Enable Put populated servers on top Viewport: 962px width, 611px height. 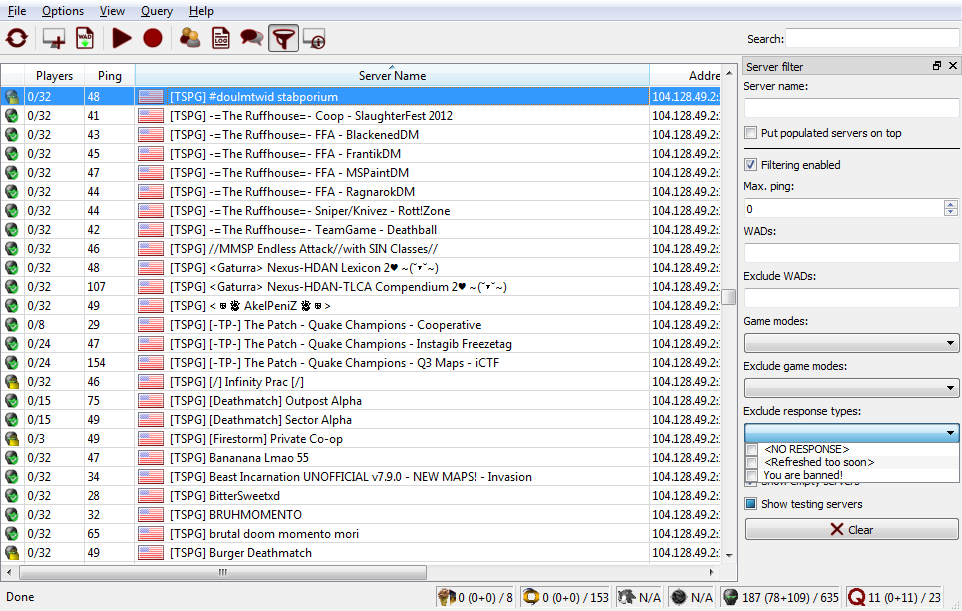tap(751, 133)
